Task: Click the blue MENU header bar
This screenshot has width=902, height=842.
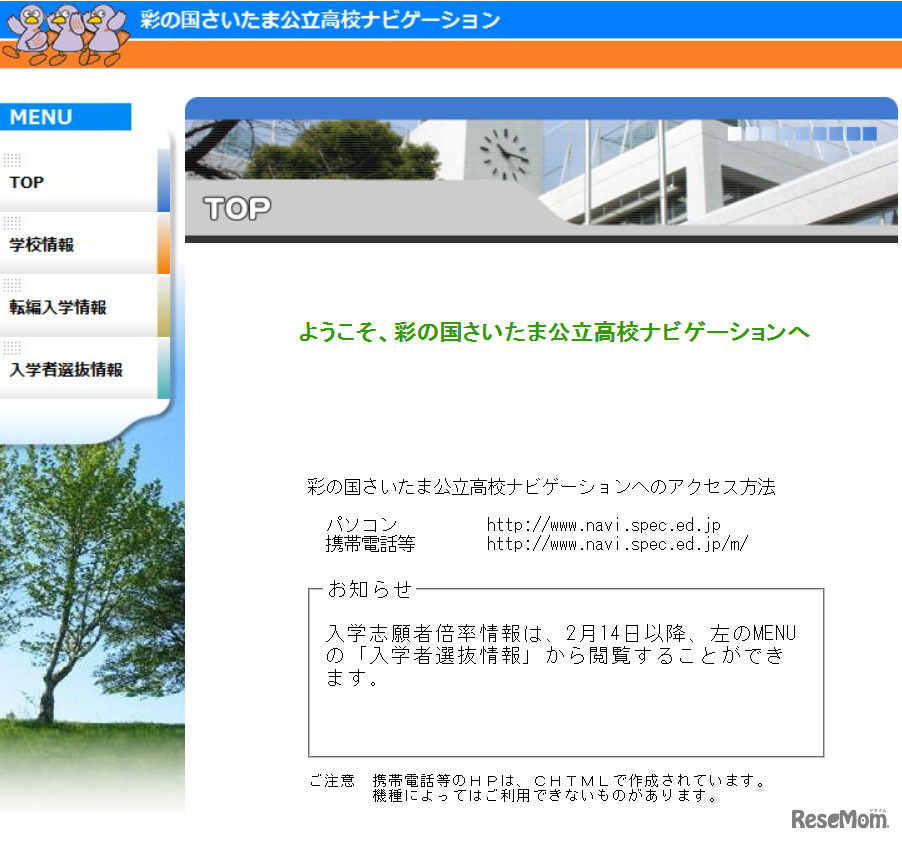Action: (x=65, y=116)
